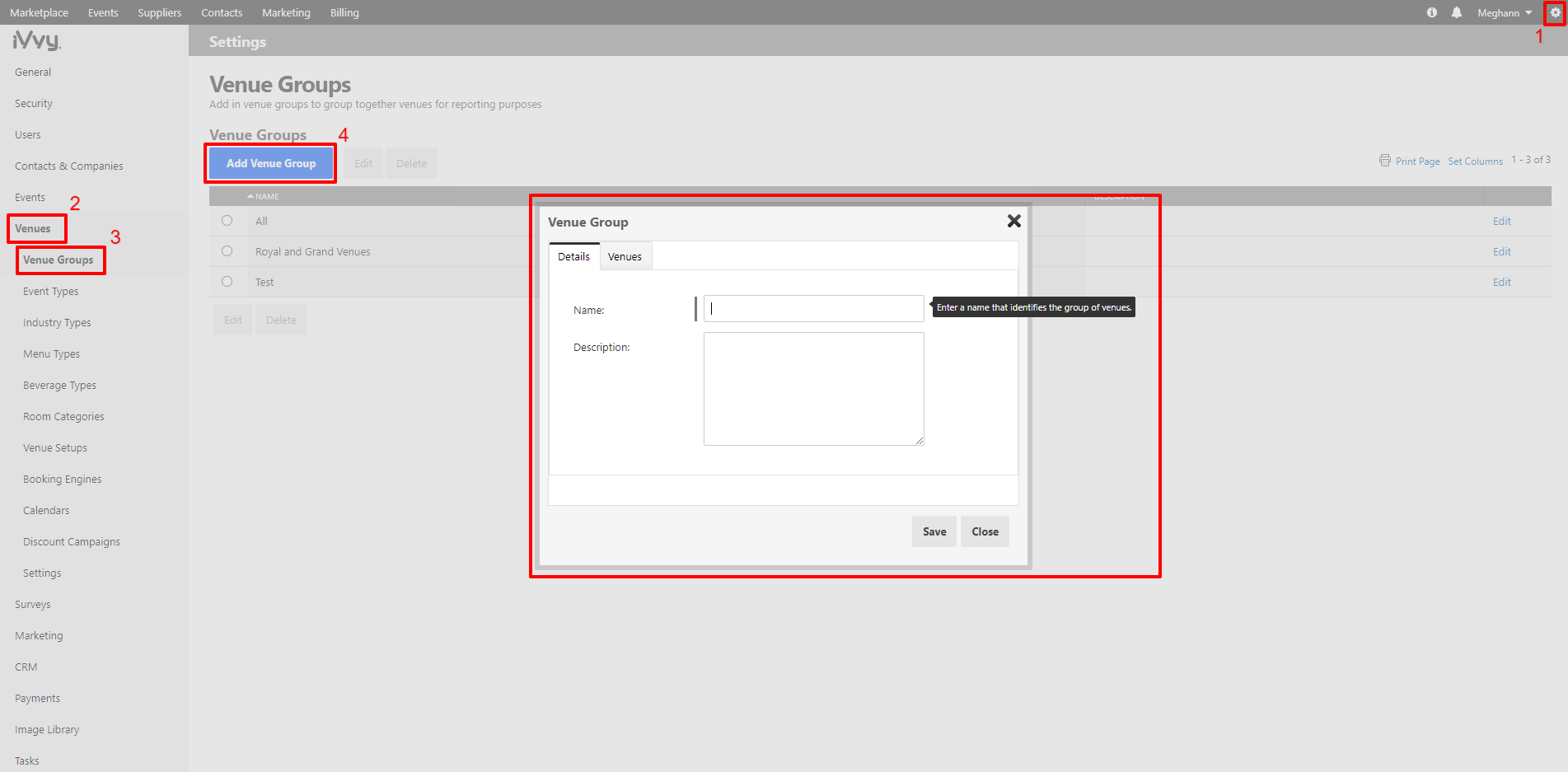Open Settings under Venues in sidebar
Screen dimensions: 1568x772
point(42,573)
